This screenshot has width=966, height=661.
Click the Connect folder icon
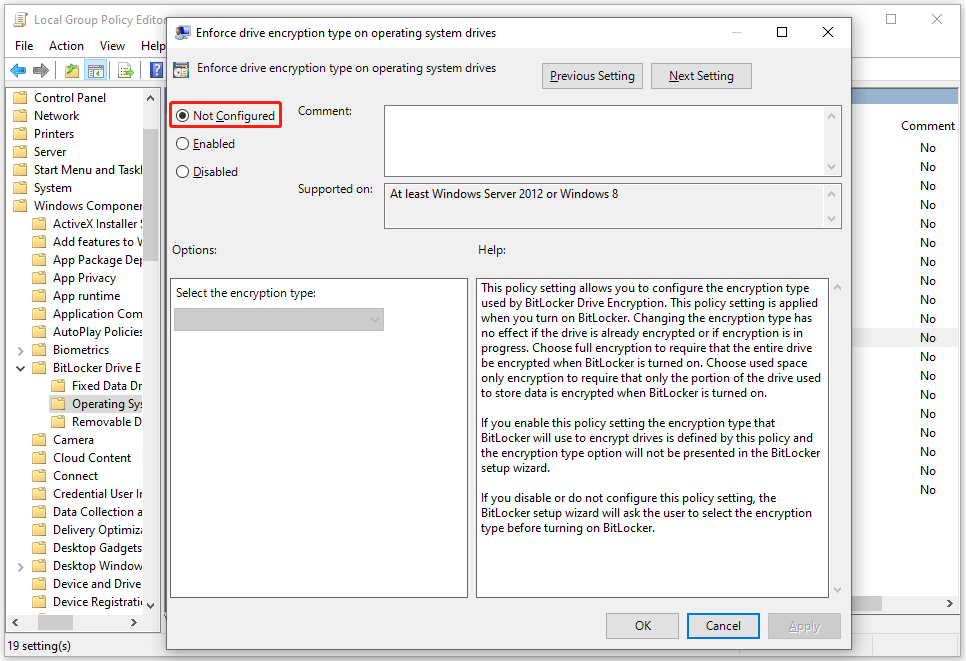point(39,476)
